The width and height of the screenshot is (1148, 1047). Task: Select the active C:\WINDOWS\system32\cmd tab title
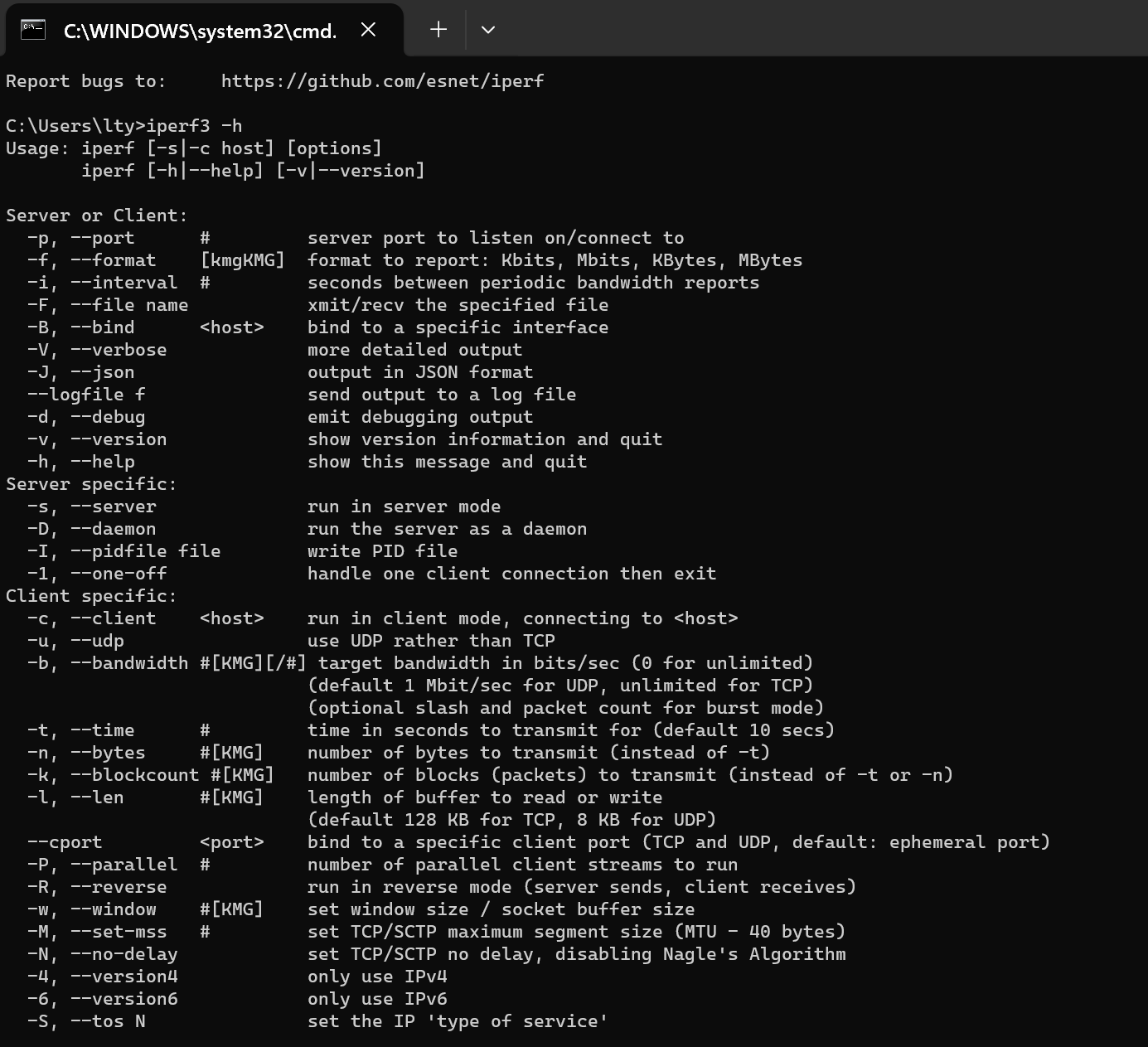tap(199, 30)
